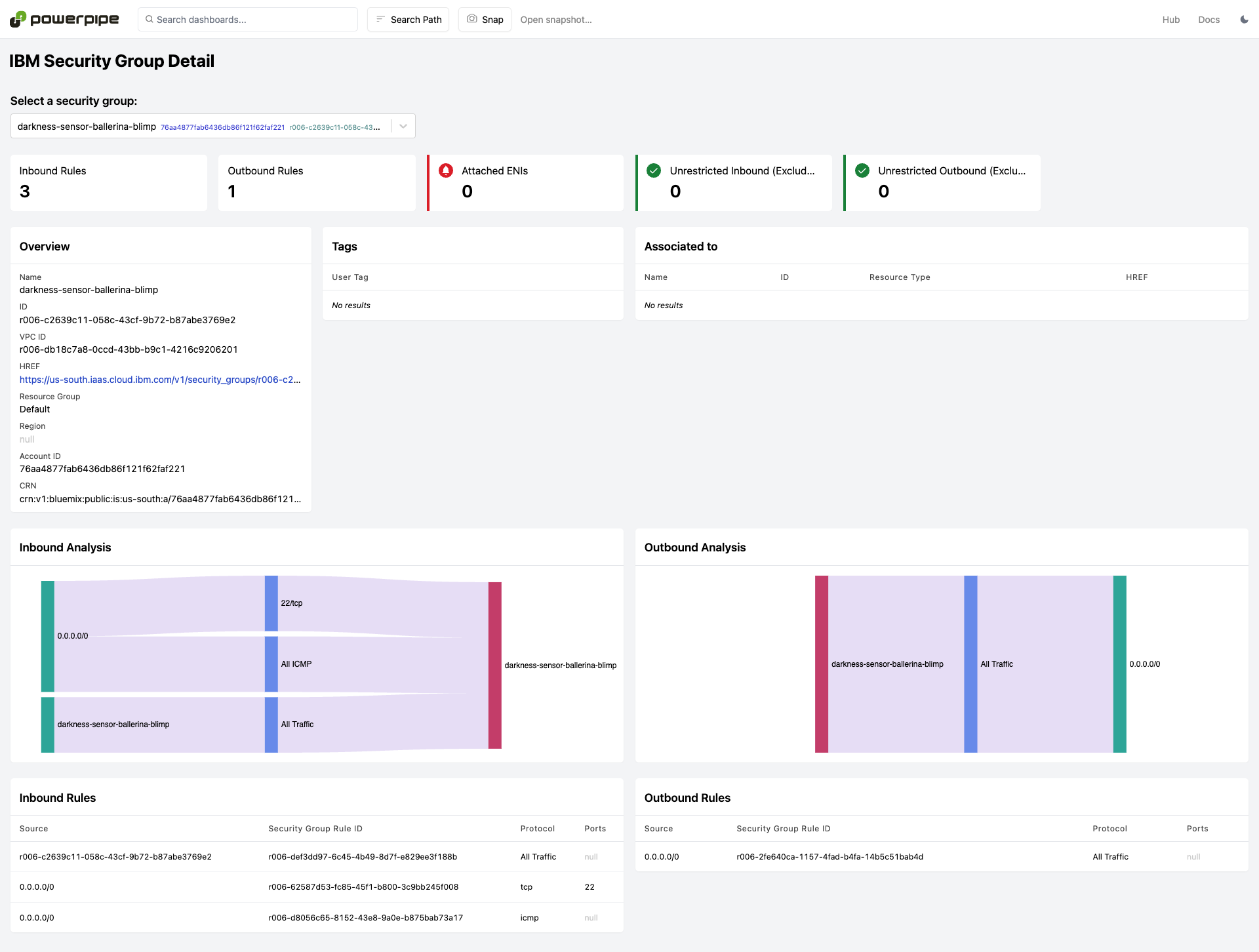
Task: Expand the security group dropdown arrow
Action: click(403, 127)
